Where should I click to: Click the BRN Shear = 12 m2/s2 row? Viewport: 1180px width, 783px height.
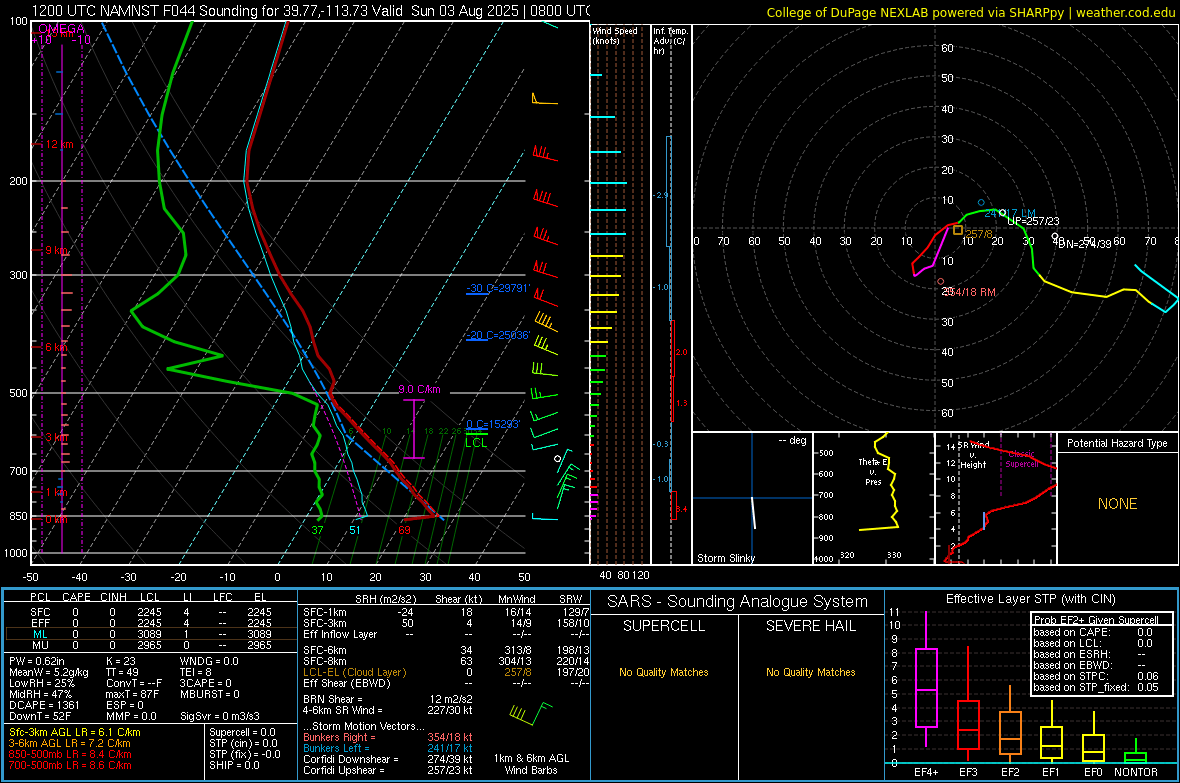click(x=388, y=699)
